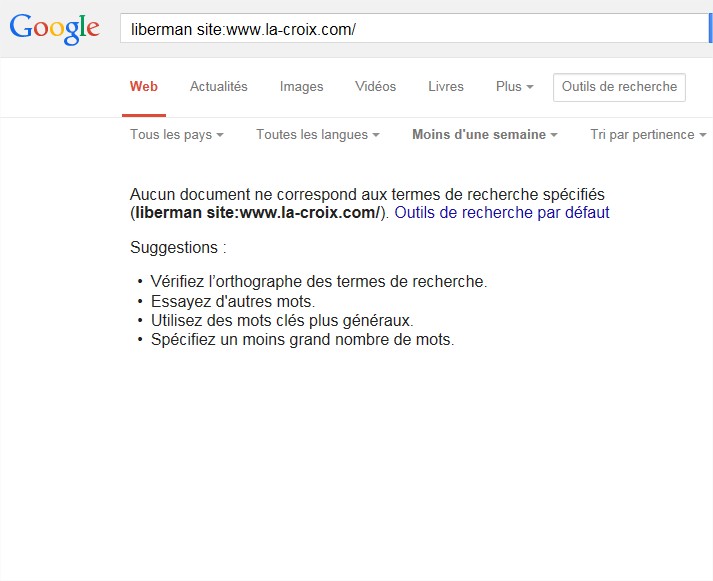Click 'Spécifiez un moins grand nombre de mots.'
Screen dimensions: 713x581
(x=302, y=340)
